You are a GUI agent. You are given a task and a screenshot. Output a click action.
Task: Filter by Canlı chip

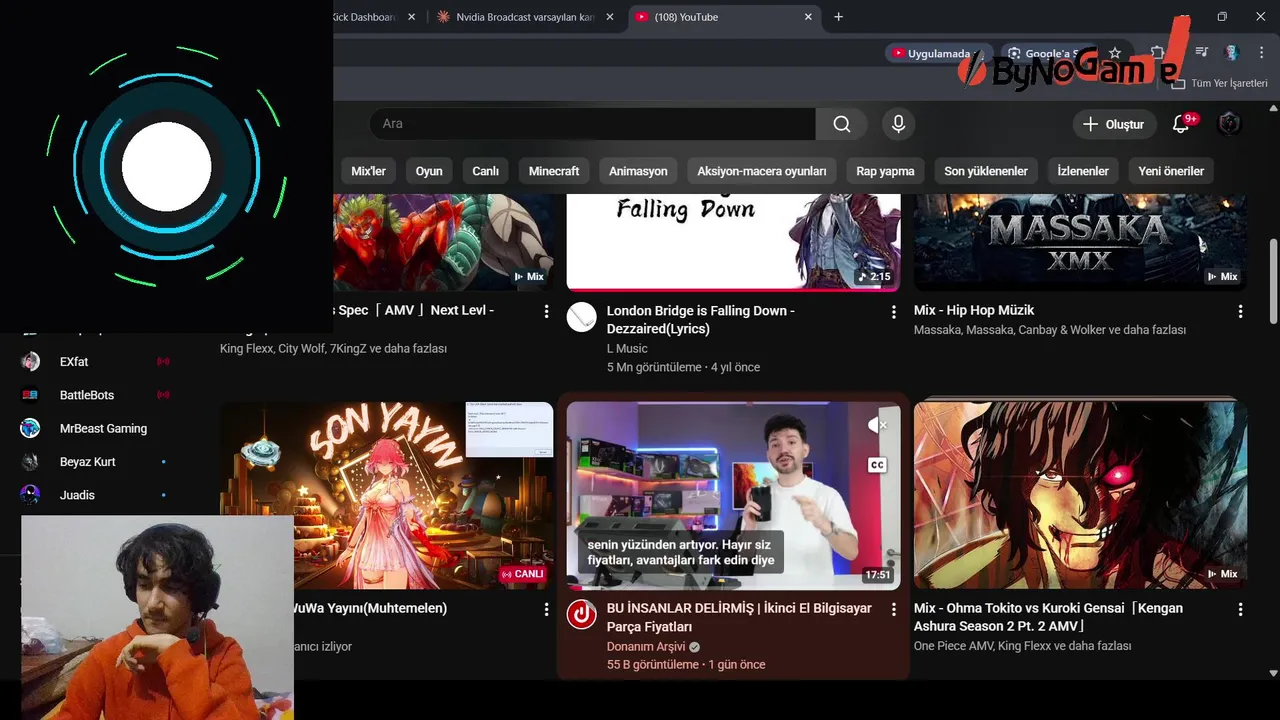click(x=485, y=171)
